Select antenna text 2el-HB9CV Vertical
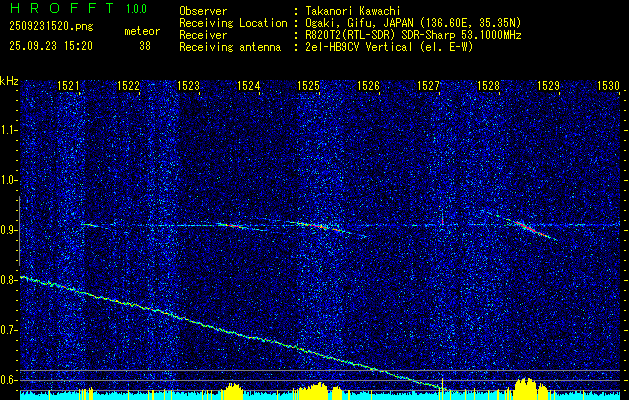This screenshot has width=629, height=400. tap(359, 47)
